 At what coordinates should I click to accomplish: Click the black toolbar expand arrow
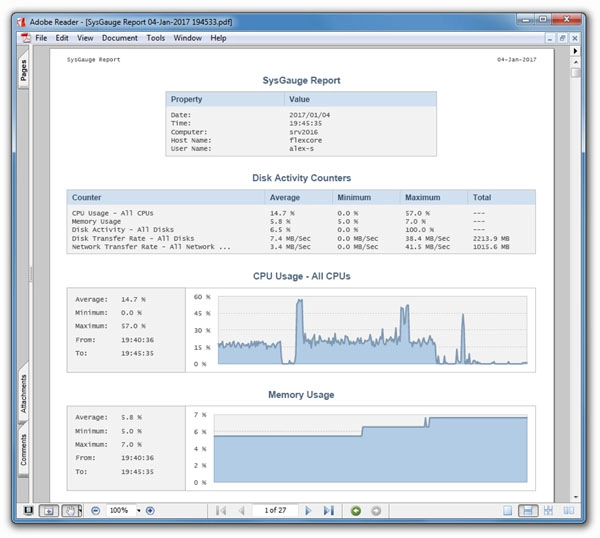tap(575, 51)
